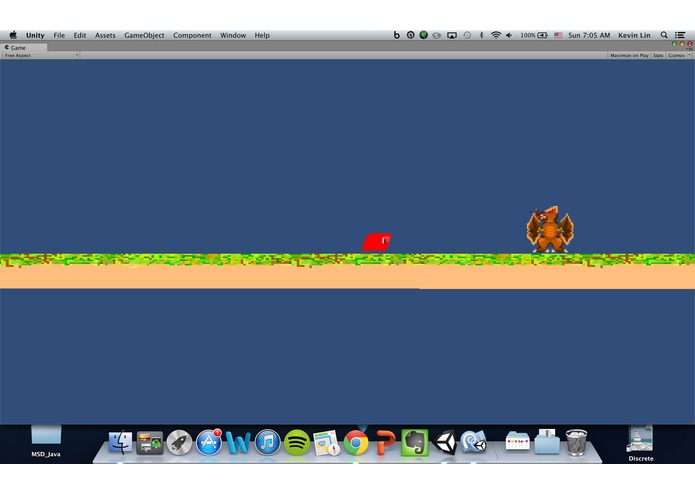Screen dimensions: 695x494
Task: Open the US flag input menu
Action: (x=558, y=35)
